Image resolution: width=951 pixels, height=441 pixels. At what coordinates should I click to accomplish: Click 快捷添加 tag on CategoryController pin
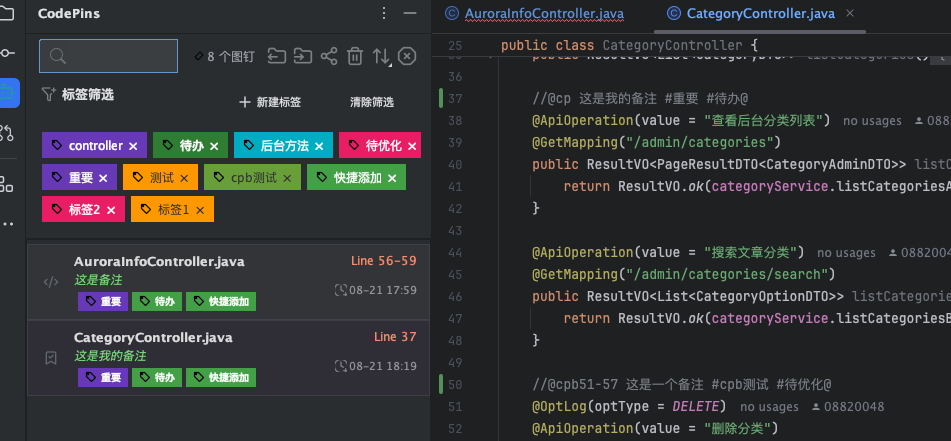click(x=221, y=377)
